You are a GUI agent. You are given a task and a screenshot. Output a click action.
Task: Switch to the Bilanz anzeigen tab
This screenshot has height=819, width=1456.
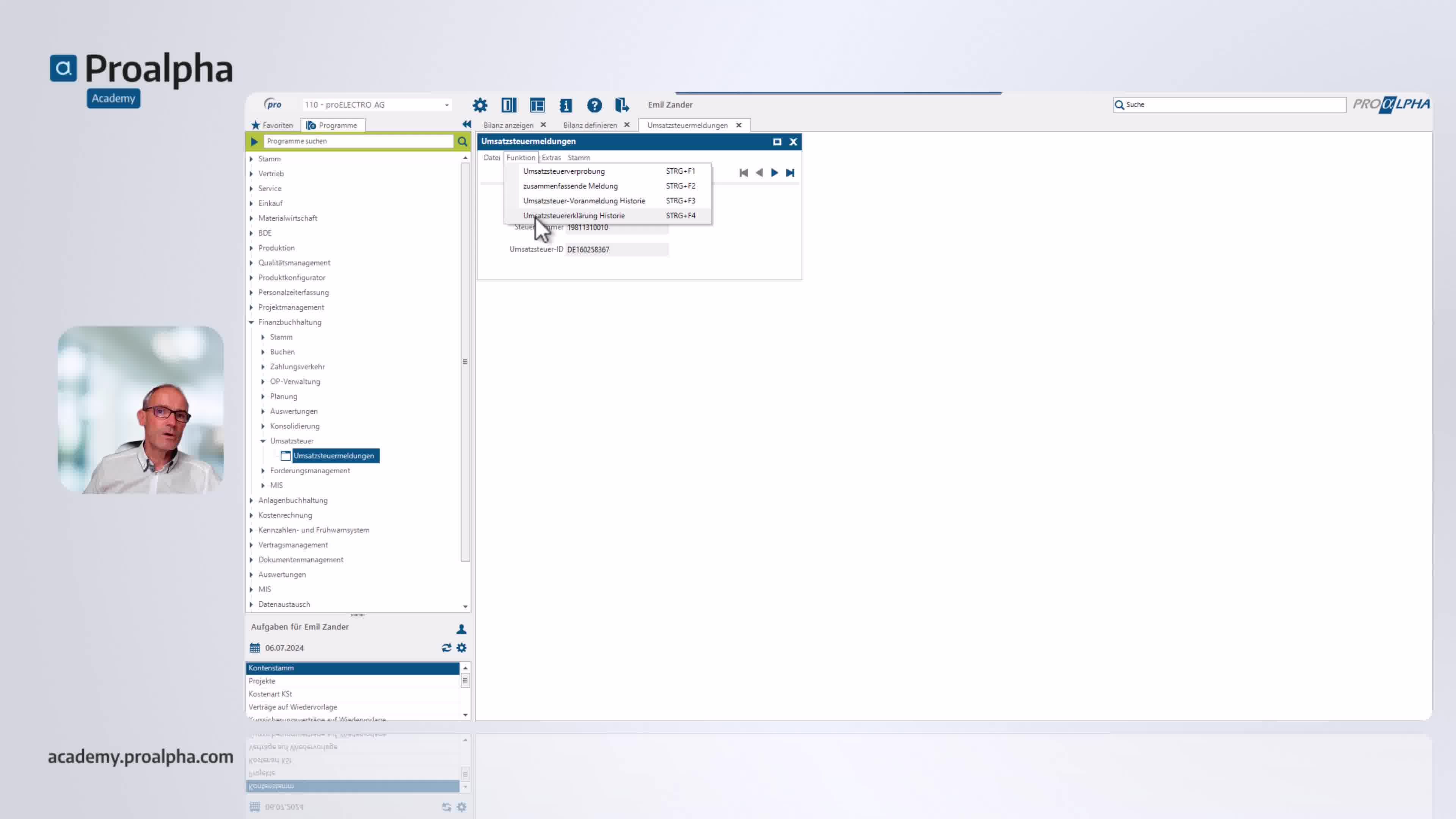point(508,126)
